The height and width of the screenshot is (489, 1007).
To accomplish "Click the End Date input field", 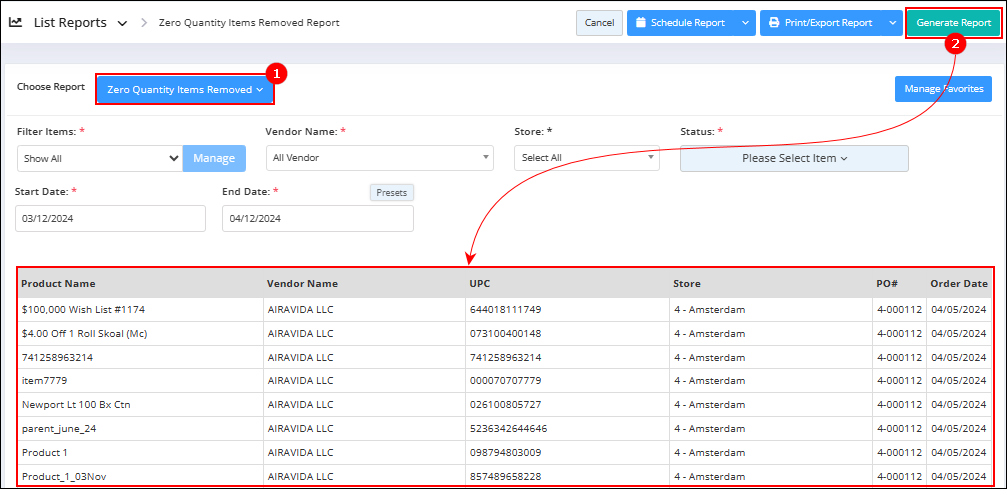I will (317, 219).
